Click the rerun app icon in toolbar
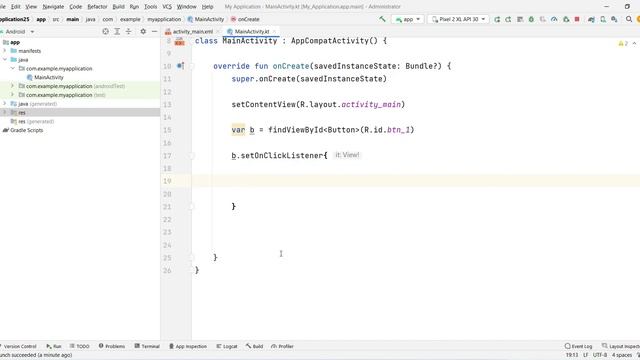 click(x=497, y=19)
